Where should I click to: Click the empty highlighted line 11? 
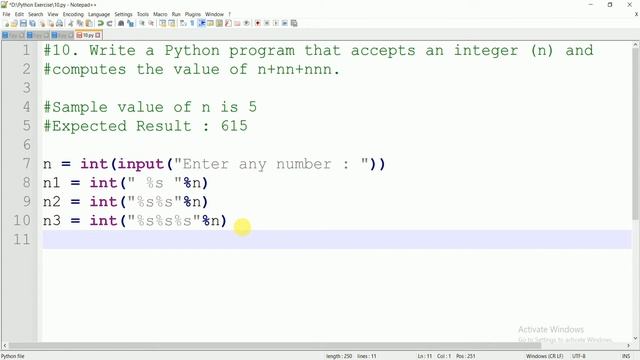point(337,239)
